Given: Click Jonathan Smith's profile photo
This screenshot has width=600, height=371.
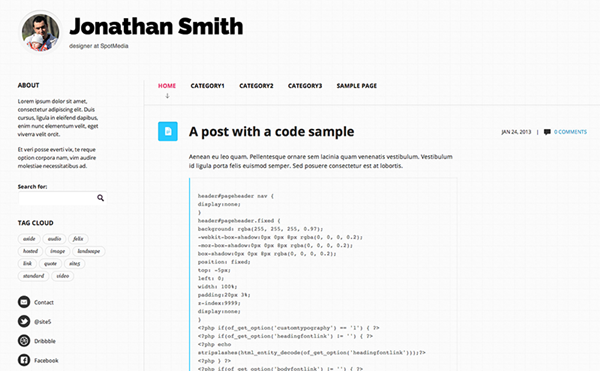Looking at the screenshot, I should click(x=40, y=32).
